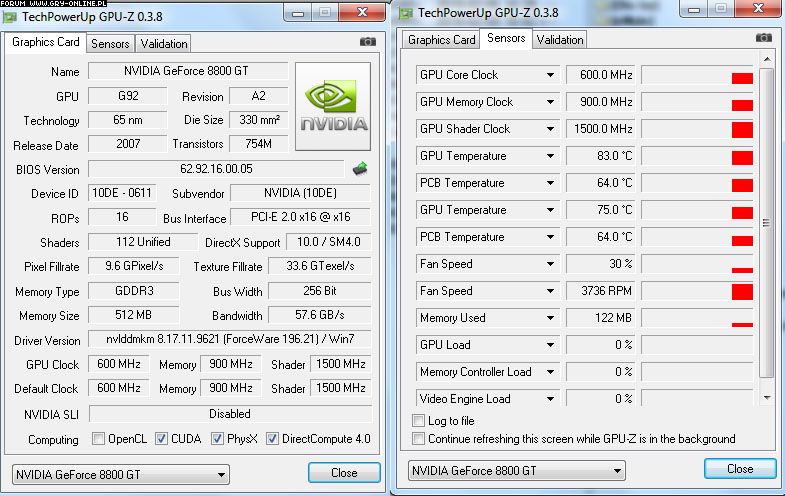Image resolution: width=785 pixels, height=496 pixels.
Task: Click the Name field NVIDIA GeForce 8800 GT
Action: click(188, 71)
